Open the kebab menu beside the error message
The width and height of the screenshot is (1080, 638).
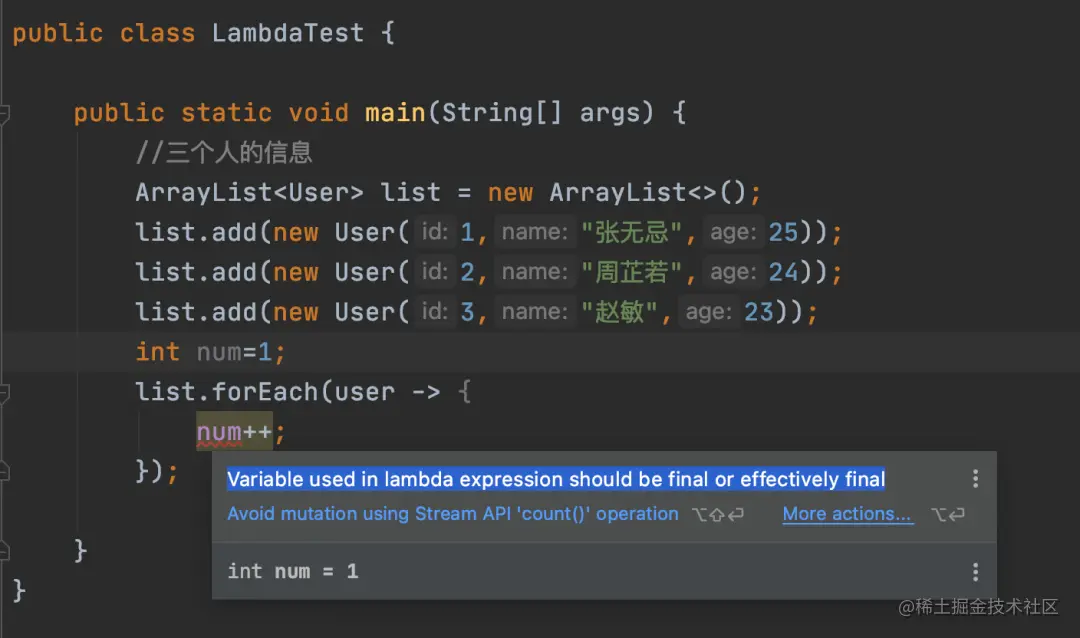(975, 480)
